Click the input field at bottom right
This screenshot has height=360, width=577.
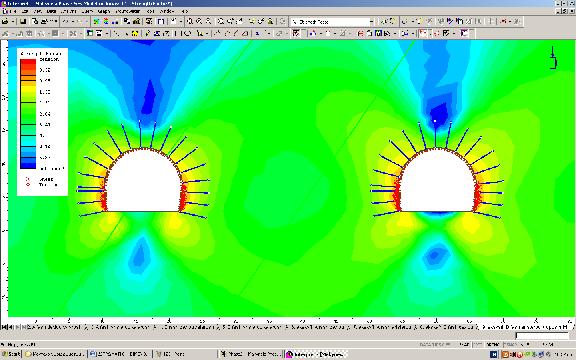click(542, 335)
